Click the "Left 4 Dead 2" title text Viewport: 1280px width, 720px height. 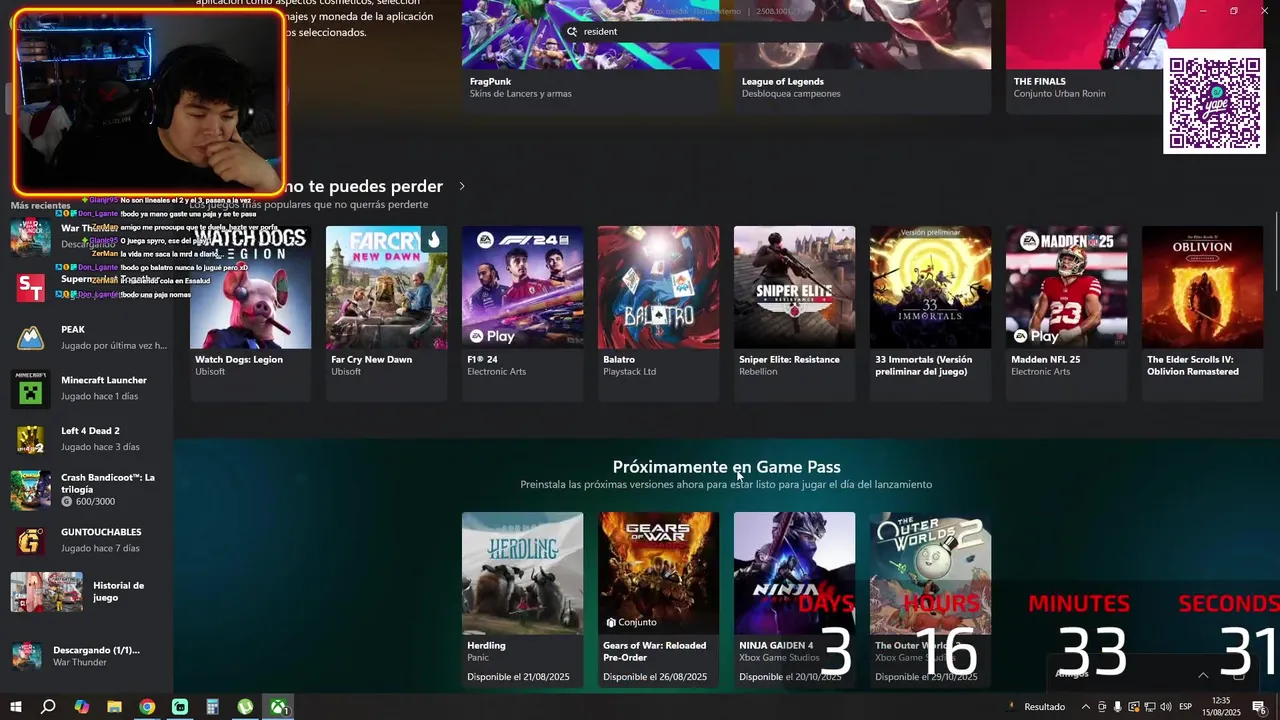pos(90,431)
